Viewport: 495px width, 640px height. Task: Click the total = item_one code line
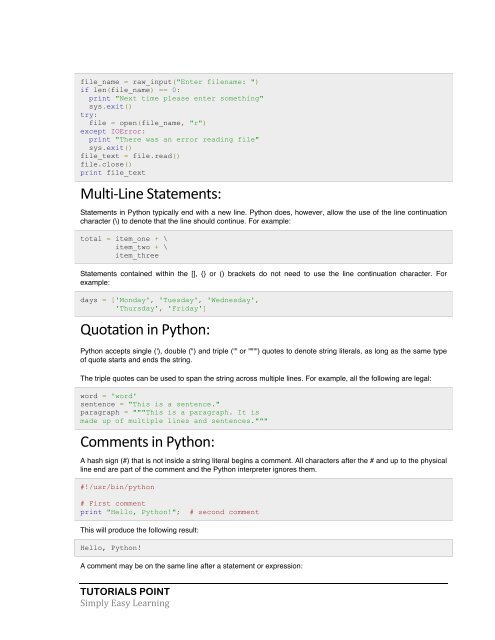click(x=124, y=239)
